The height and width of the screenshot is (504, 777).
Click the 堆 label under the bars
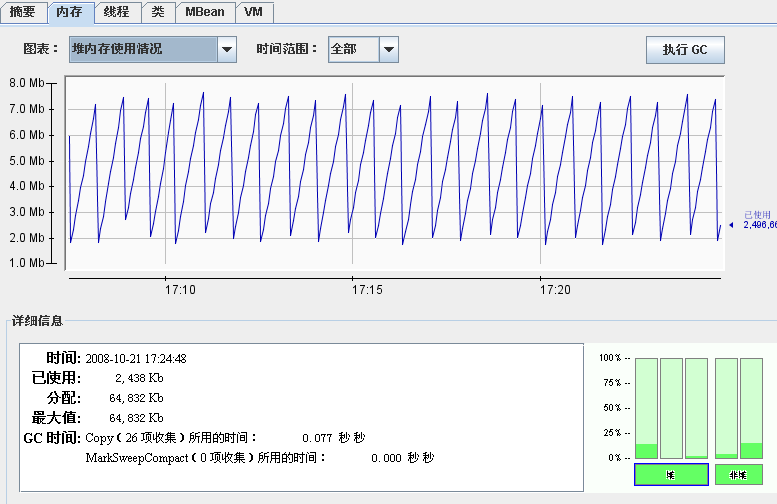tap(671, 475)
